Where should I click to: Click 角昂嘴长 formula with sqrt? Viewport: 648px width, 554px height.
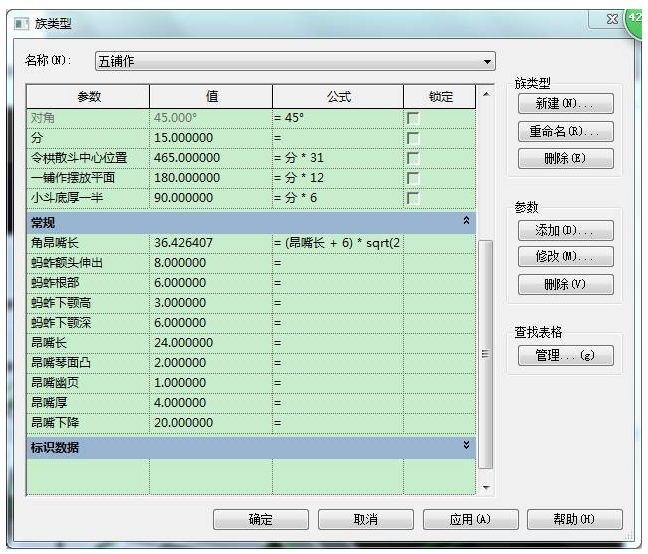point(338,243)
